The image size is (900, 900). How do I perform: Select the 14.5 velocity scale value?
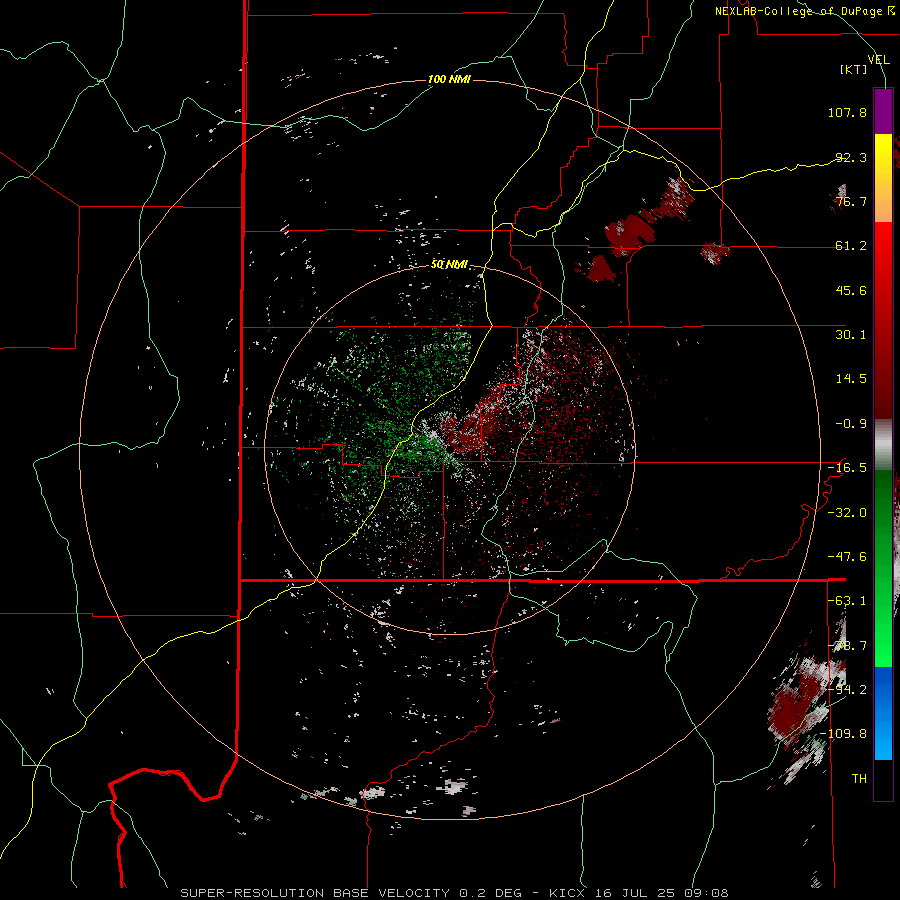coord(851,379)
